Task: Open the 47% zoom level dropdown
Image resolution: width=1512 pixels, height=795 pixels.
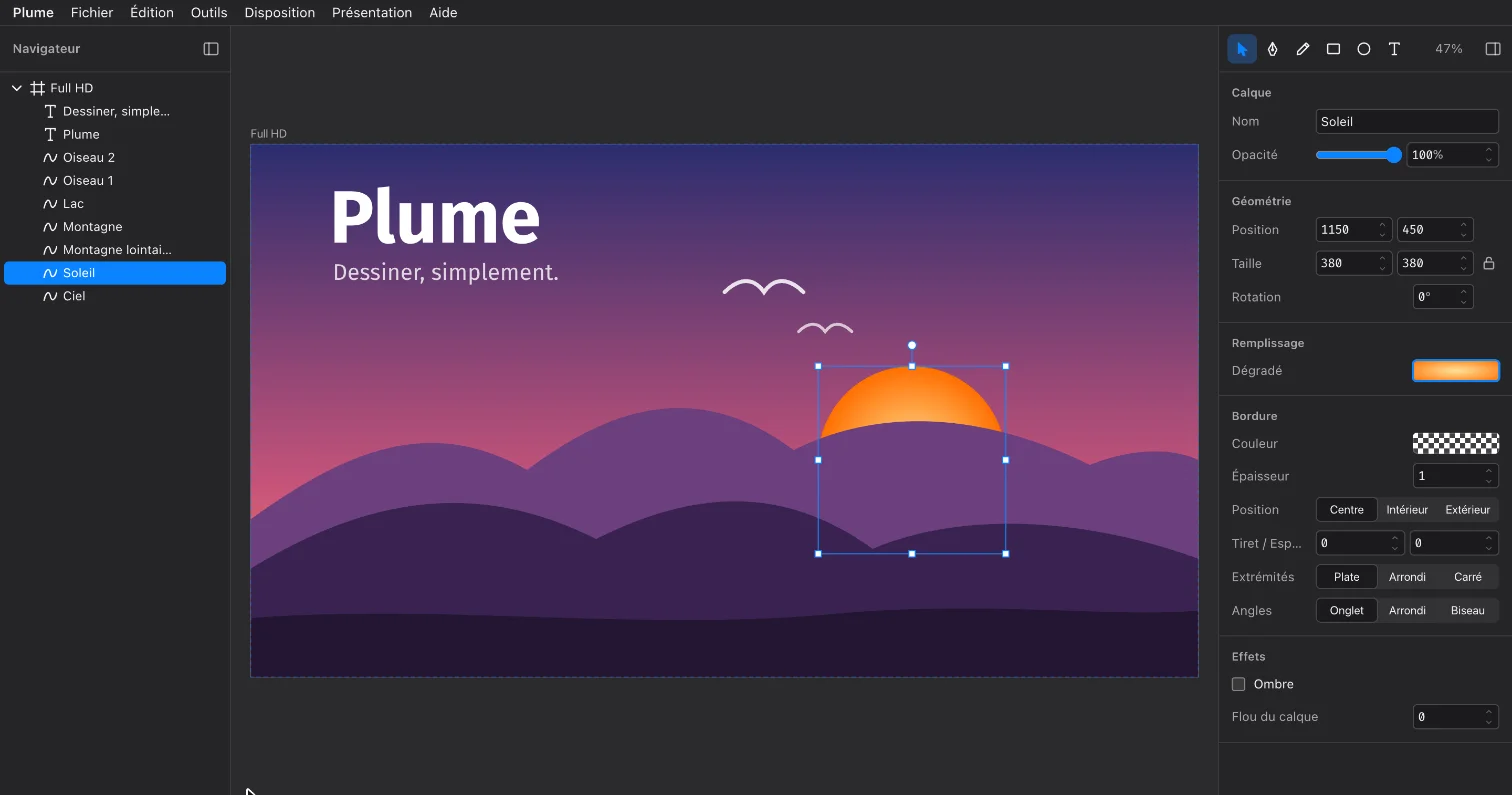Action: [1448, 49]
